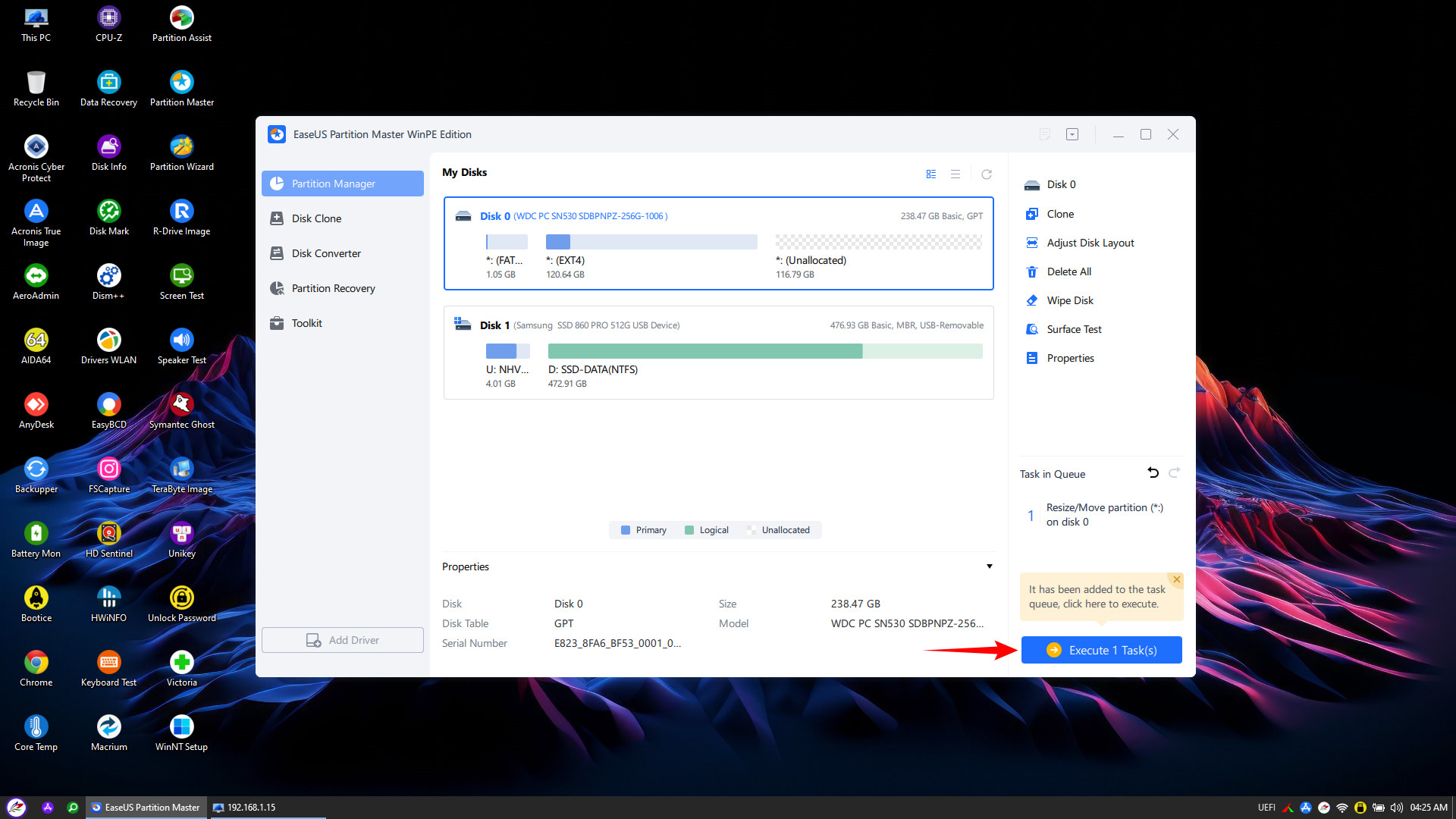Select the Unallocated 116.79 GB space

pyautogui.click(x=878, y=242)
